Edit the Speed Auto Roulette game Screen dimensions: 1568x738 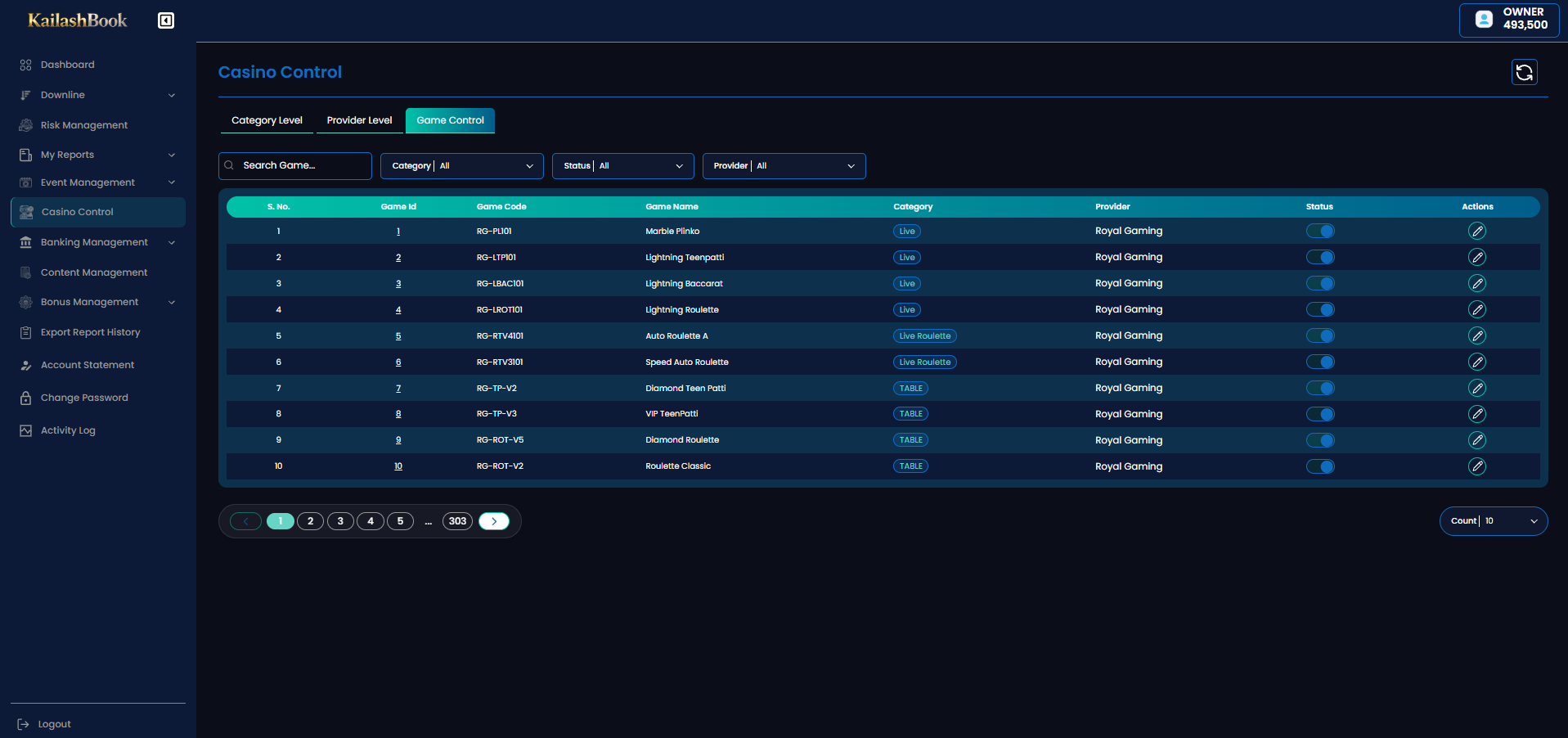click(1477, 362)
